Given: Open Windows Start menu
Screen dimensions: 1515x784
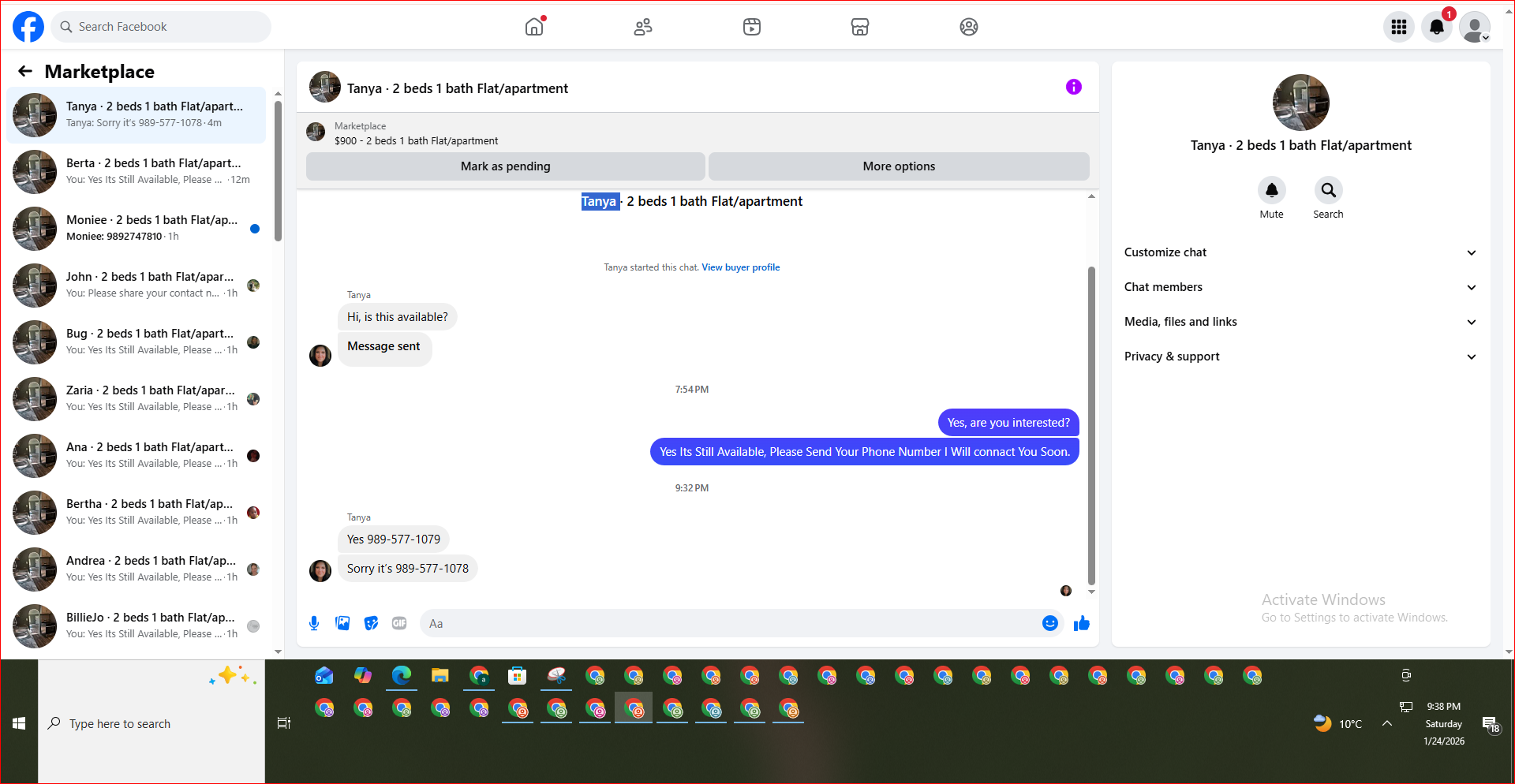Looking at the screenshot, I should pos(19,723).
